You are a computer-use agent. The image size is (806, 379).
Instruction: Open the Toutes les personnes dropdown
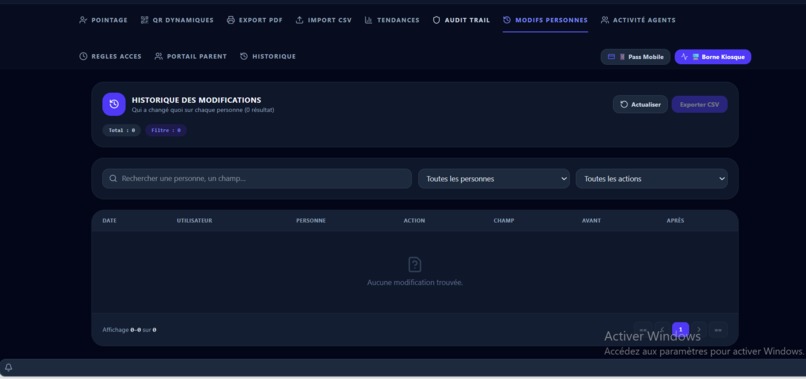[x=493, y=179]
